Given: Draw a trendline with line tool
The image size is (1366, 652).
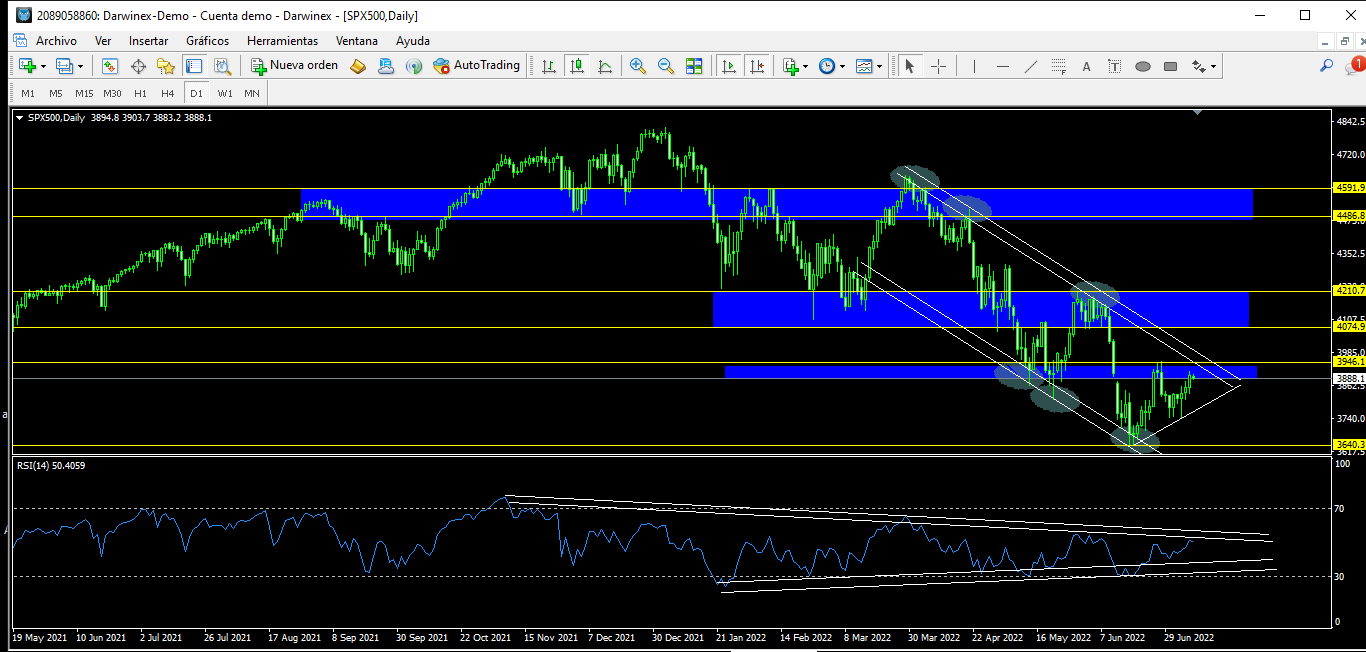Looking at the screenshot, I should click(1031, 66).
